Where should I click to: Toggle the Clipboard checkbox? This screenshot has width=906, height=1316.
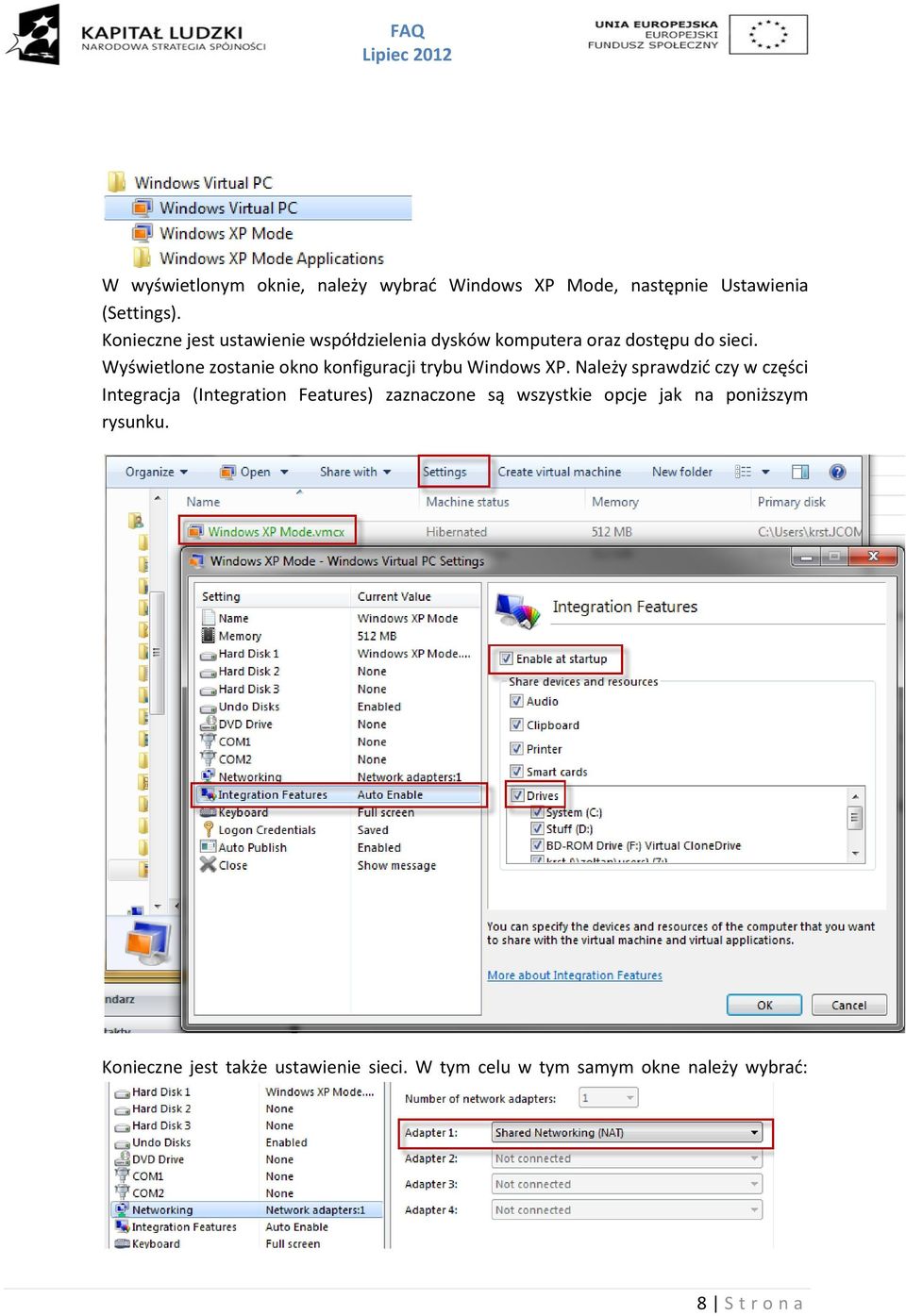[x=516, y=725]
